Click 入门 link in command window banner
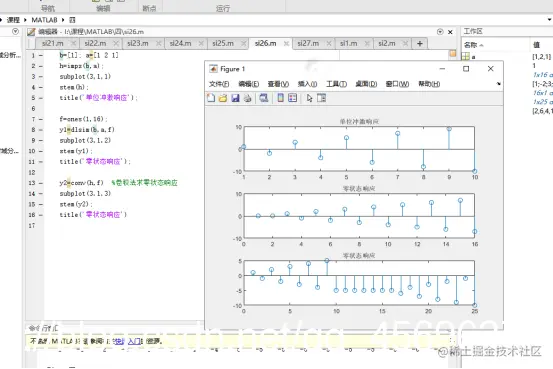 pos(134,341)
